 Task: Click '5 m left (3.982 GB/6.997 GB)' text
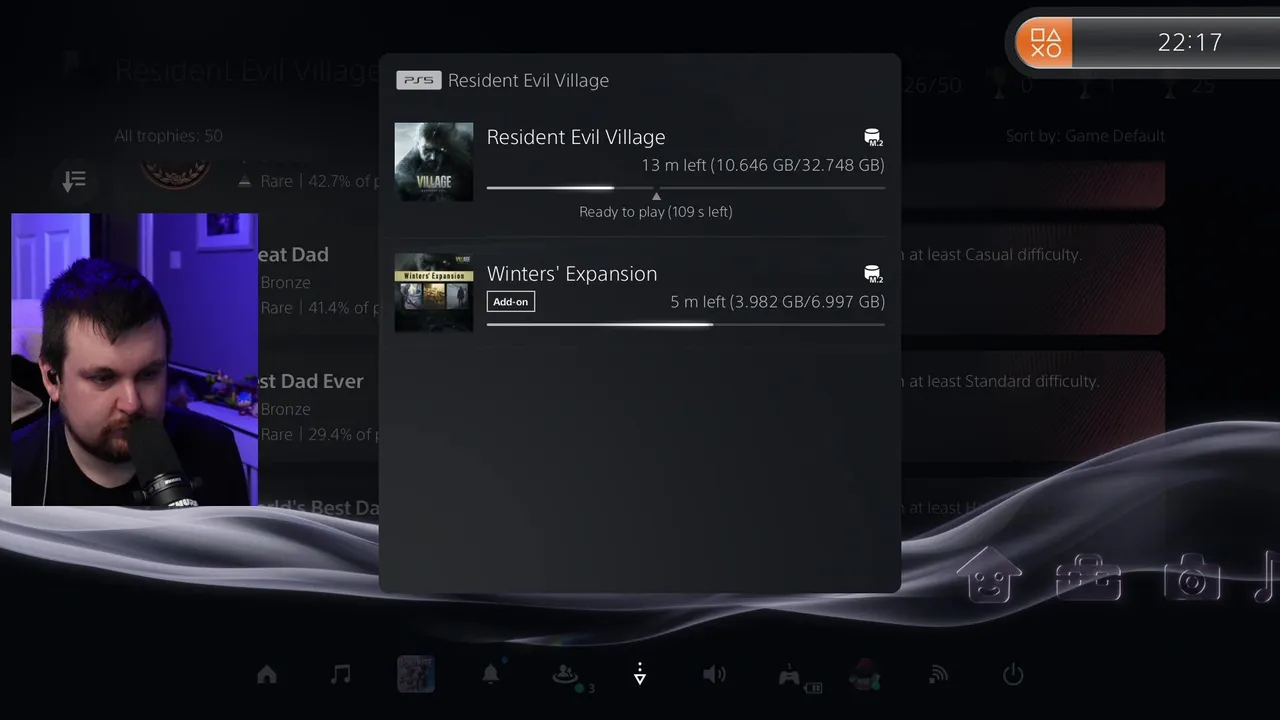pos(777,302)
